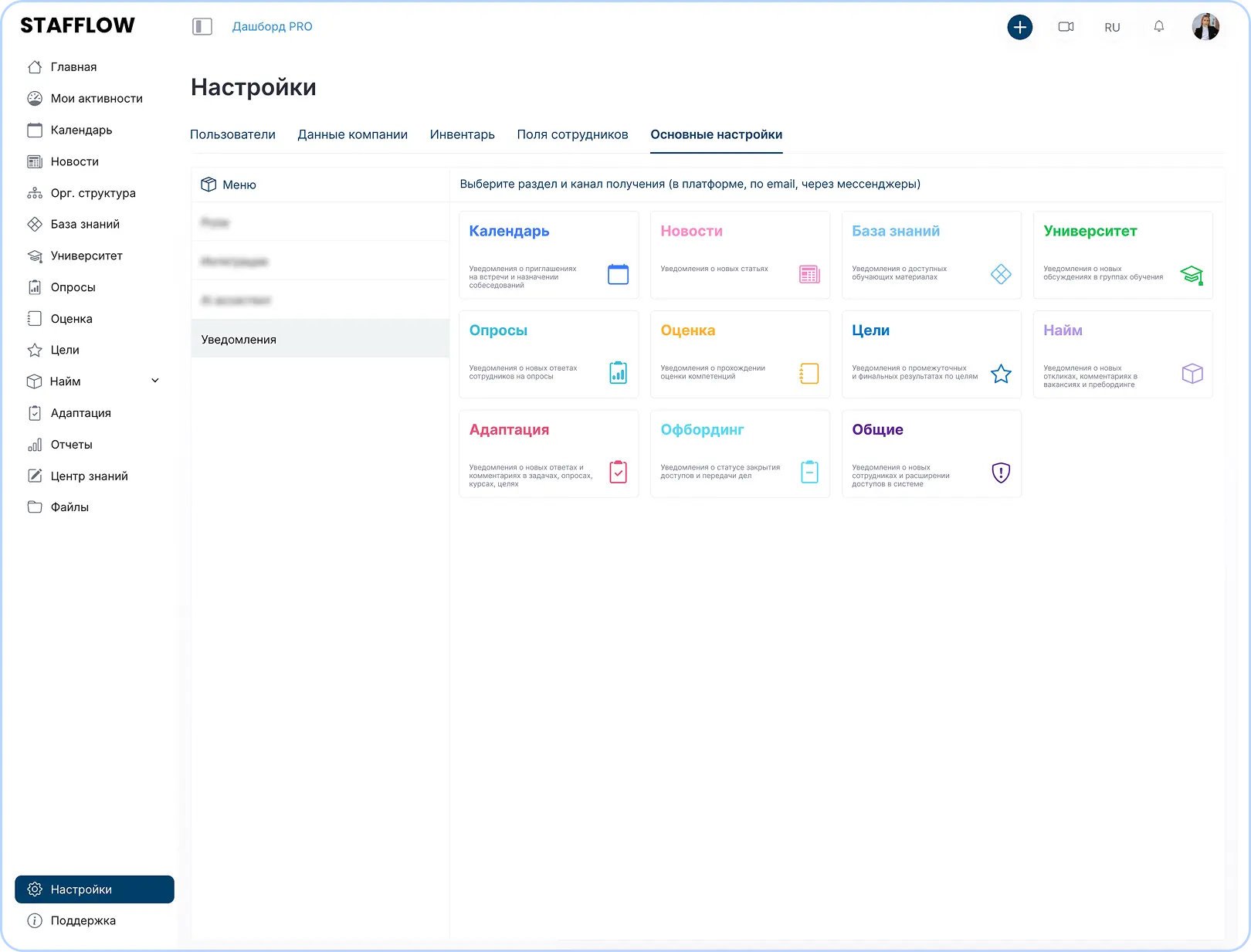The width and height of the screenshot is (1251, 952).
Task: Click the chart icon in Опросы card
Action: coord(618,373)
